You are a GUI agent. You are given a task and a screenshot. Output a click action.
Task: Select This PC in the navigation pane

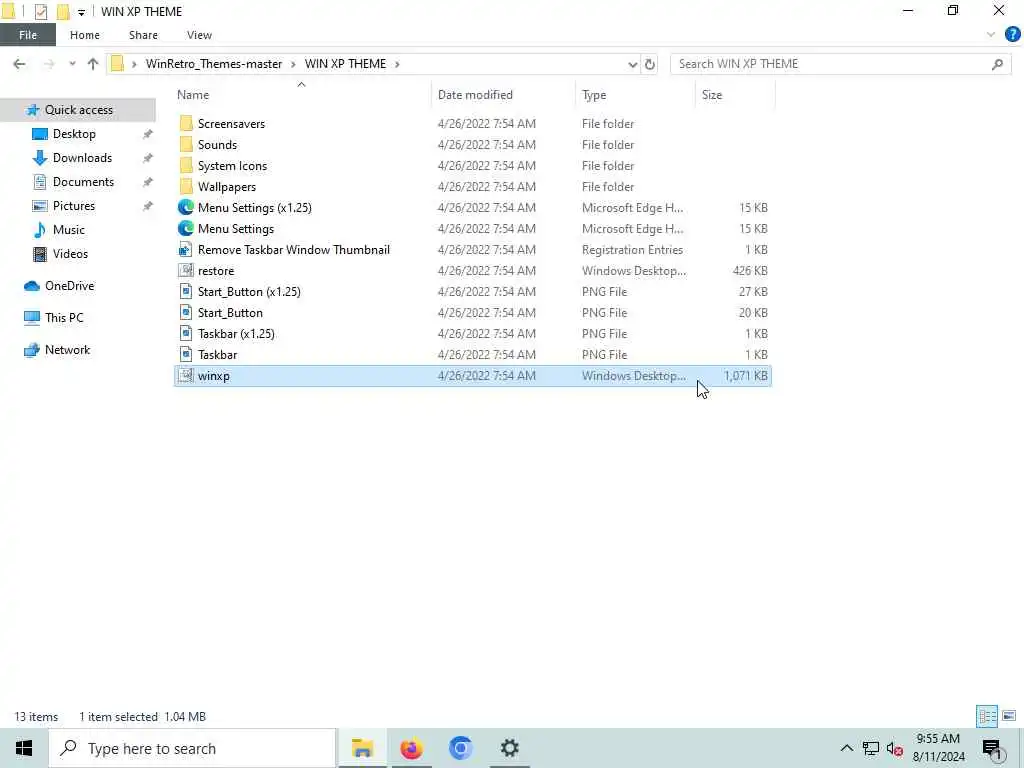(x=64, y=318)
